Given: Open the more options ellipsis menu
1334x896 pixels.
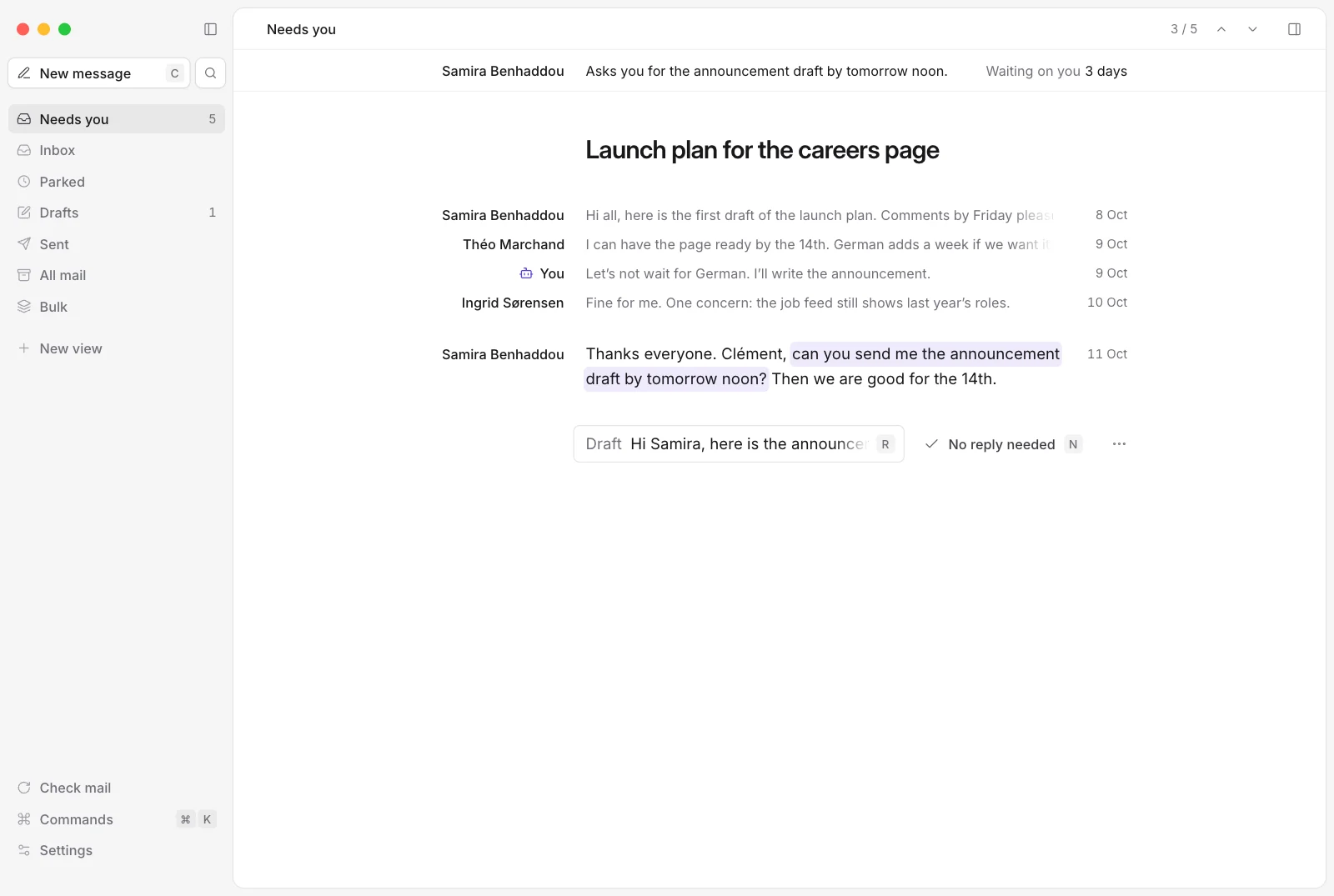Looking at the screenshot, I should (x=1119, y=444).
